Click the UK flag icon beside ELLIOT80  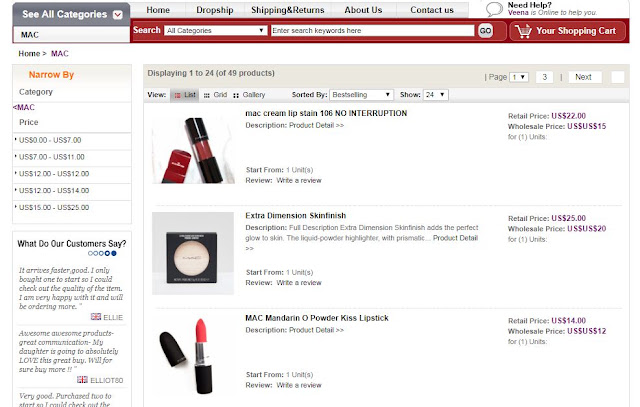tap(82, 380)
